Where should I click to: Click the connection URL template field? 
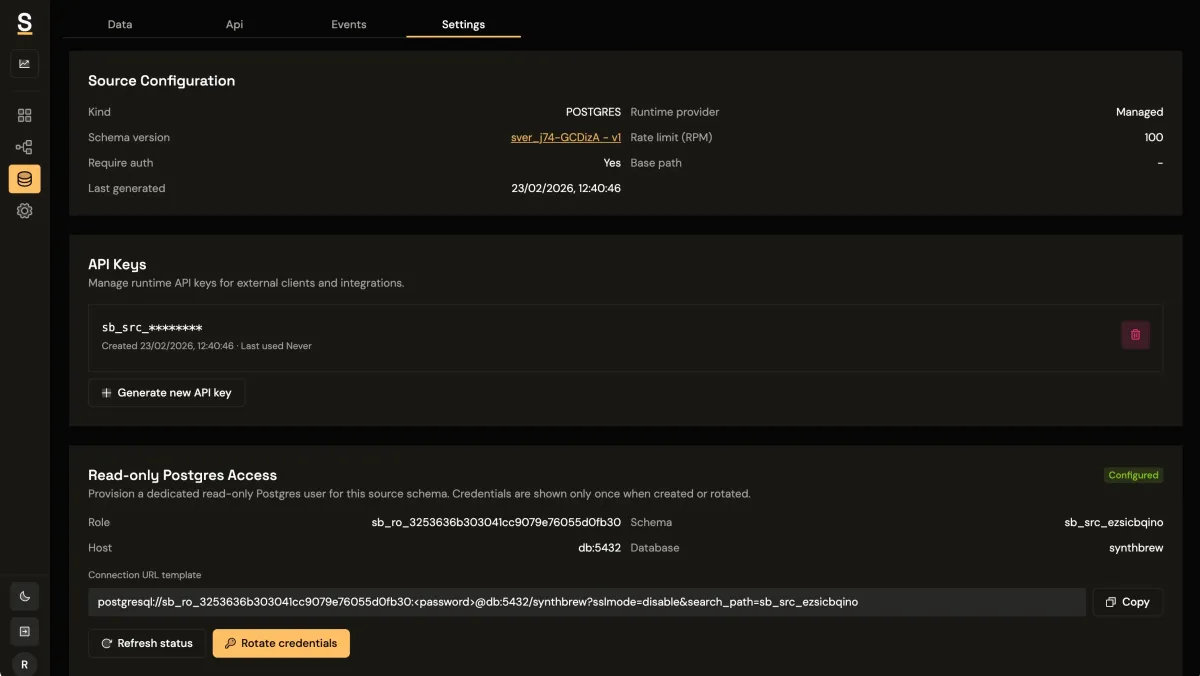click(x=586, y=602)
